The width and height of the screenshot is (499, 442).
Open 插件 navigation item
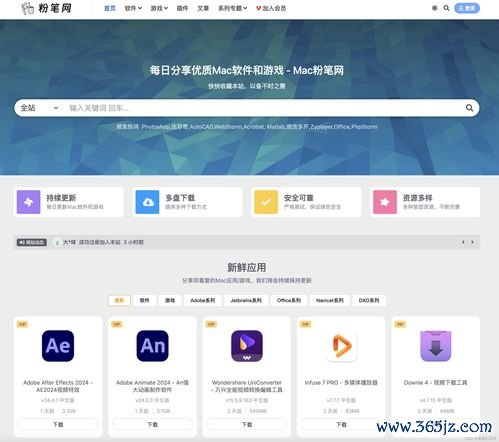pyautogui.click(x=182, y=8)
